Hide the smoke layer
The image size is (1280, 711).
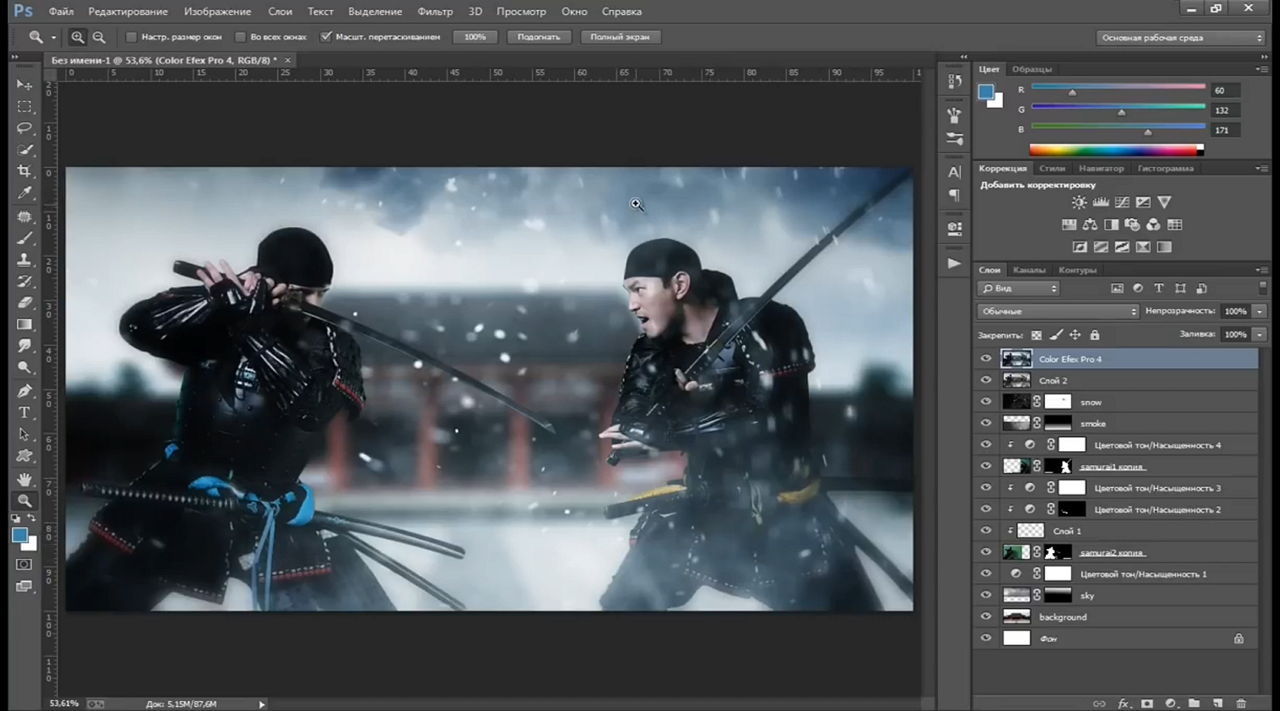click(x=986, y=423)
